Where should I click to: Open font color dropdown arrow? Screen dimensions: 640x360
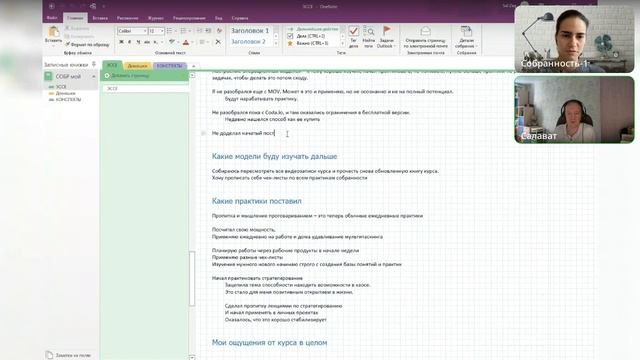pyautogui.click(x=192, y=42)
